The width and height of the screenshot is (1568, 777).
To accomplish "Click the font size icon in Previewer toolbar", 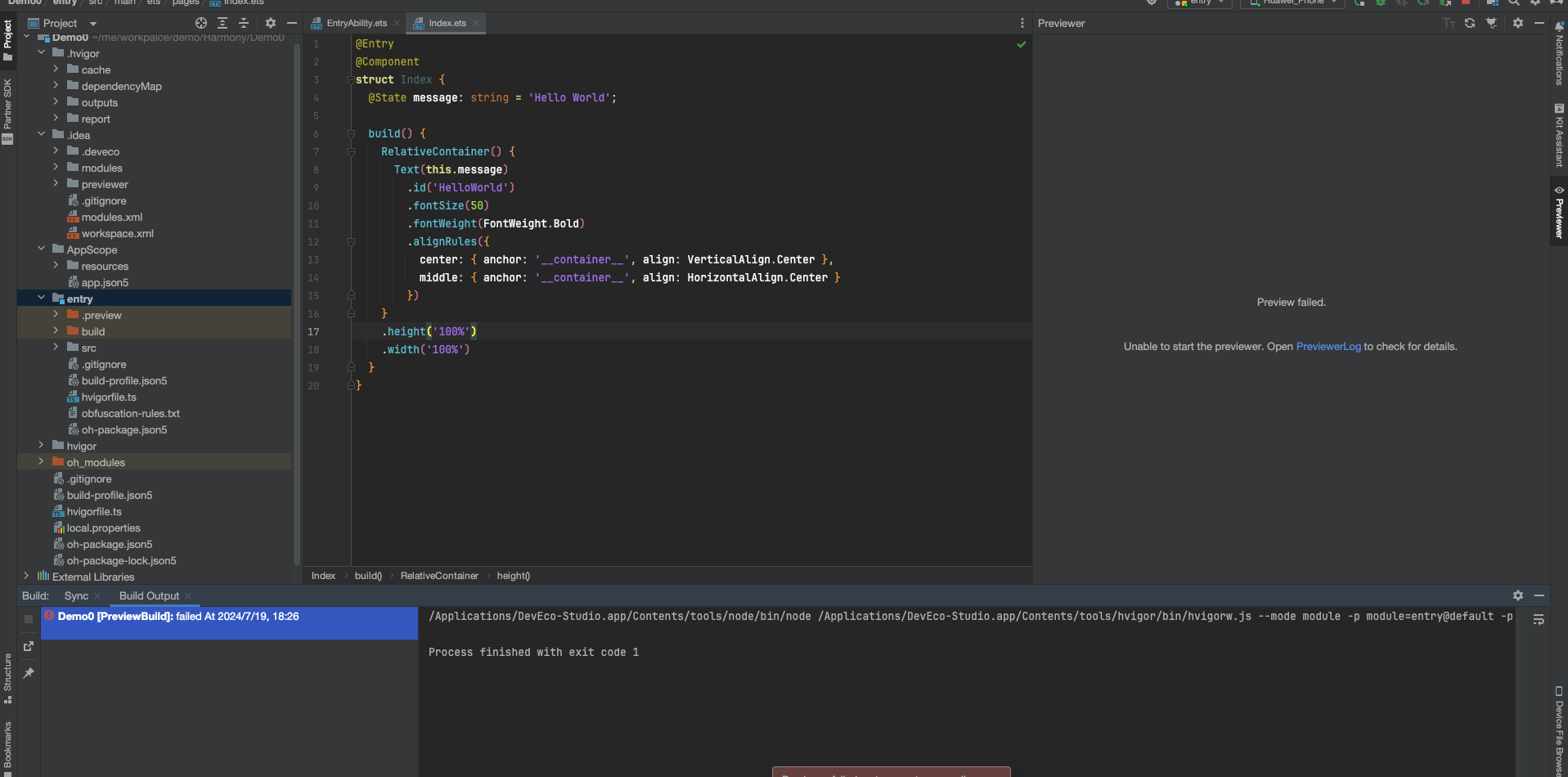I will 1449,23.
